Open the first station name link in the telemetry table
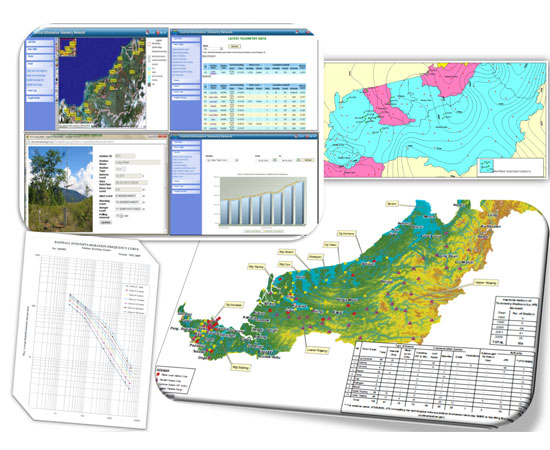 tap(214, 73)
